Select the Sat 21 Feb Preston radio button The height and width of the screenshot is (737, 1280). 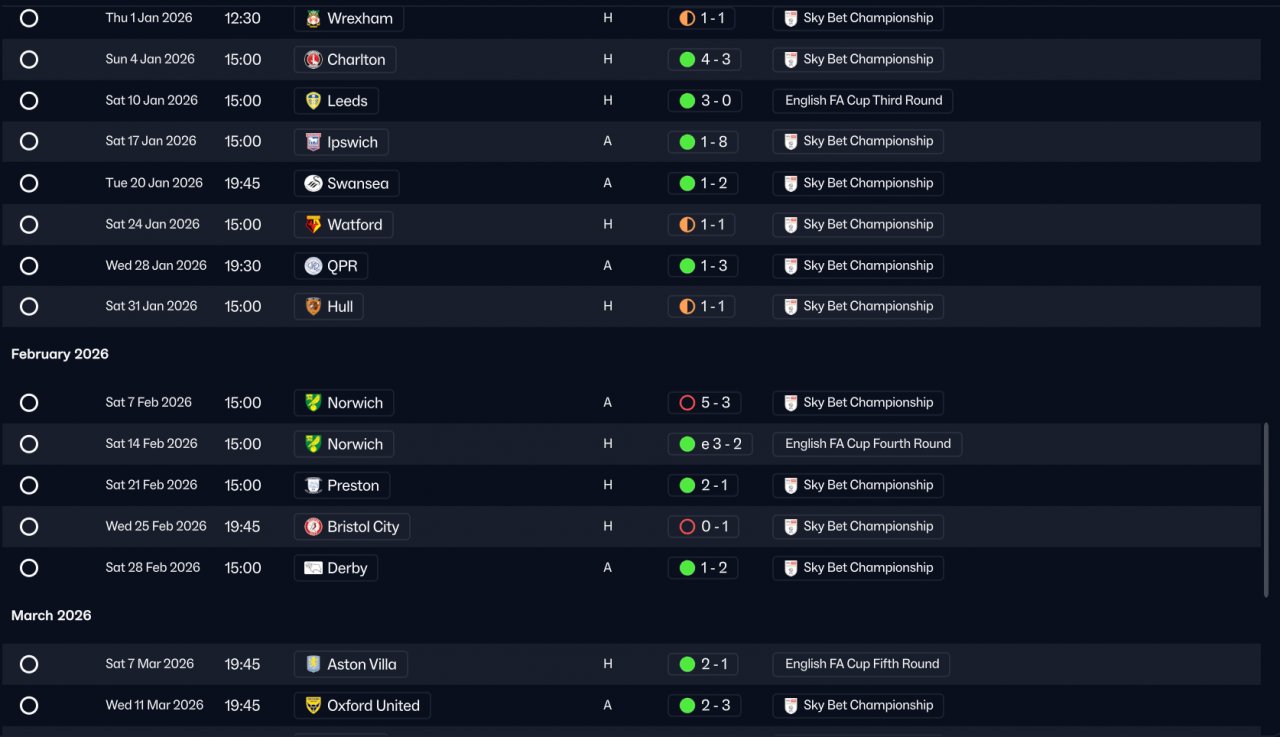[29, 485]
